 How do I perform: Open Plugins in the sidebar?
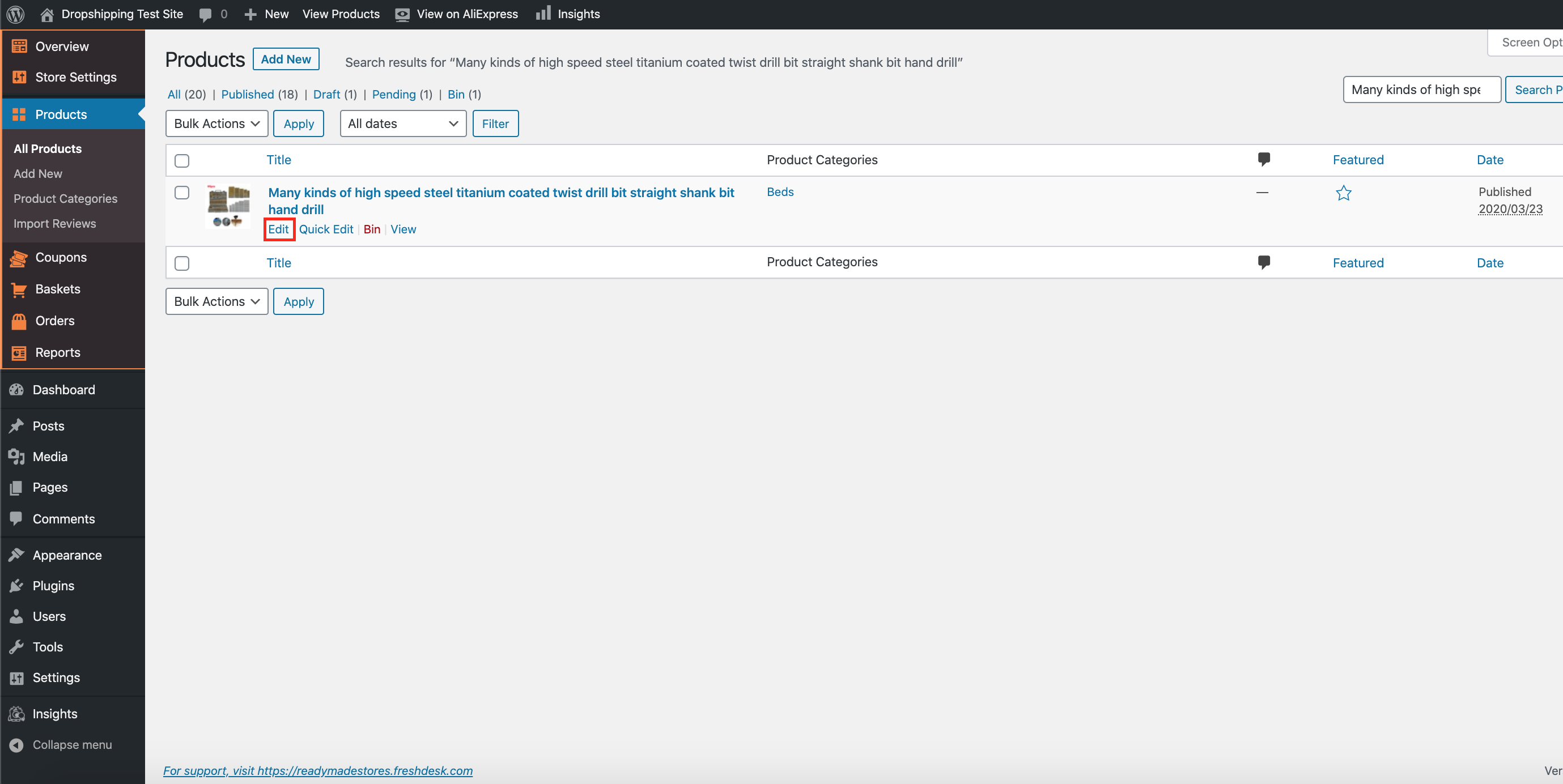point(53,585)
